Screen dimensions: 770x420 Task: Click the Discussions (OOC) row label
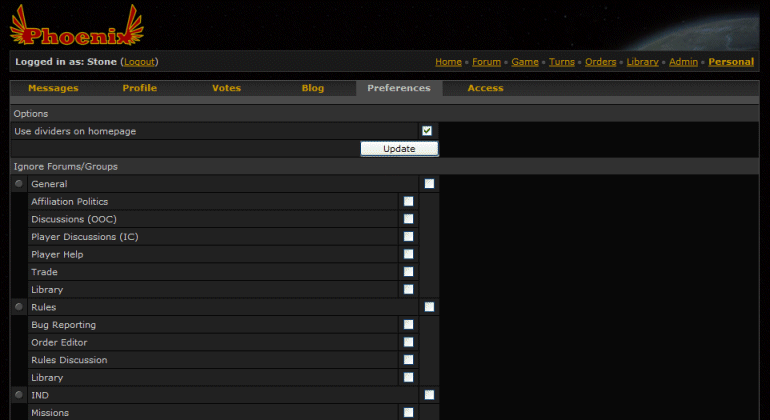(x=74, y=219)
